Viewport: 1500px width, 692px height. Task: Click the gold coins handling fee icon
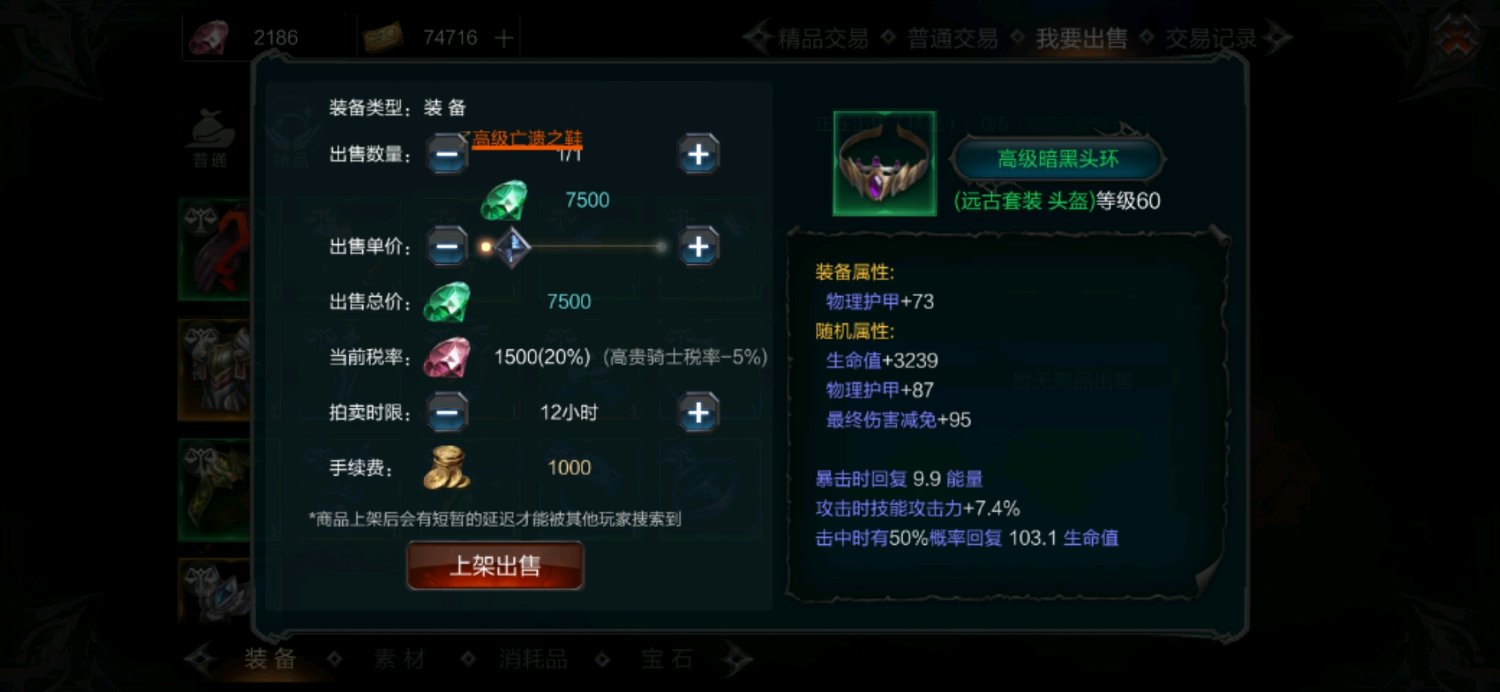tap(447, 467)
